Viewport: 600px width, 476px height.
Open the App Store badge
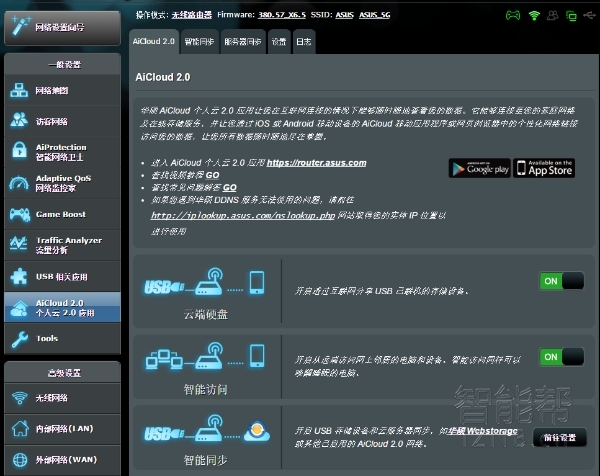[x=544, y=168]
